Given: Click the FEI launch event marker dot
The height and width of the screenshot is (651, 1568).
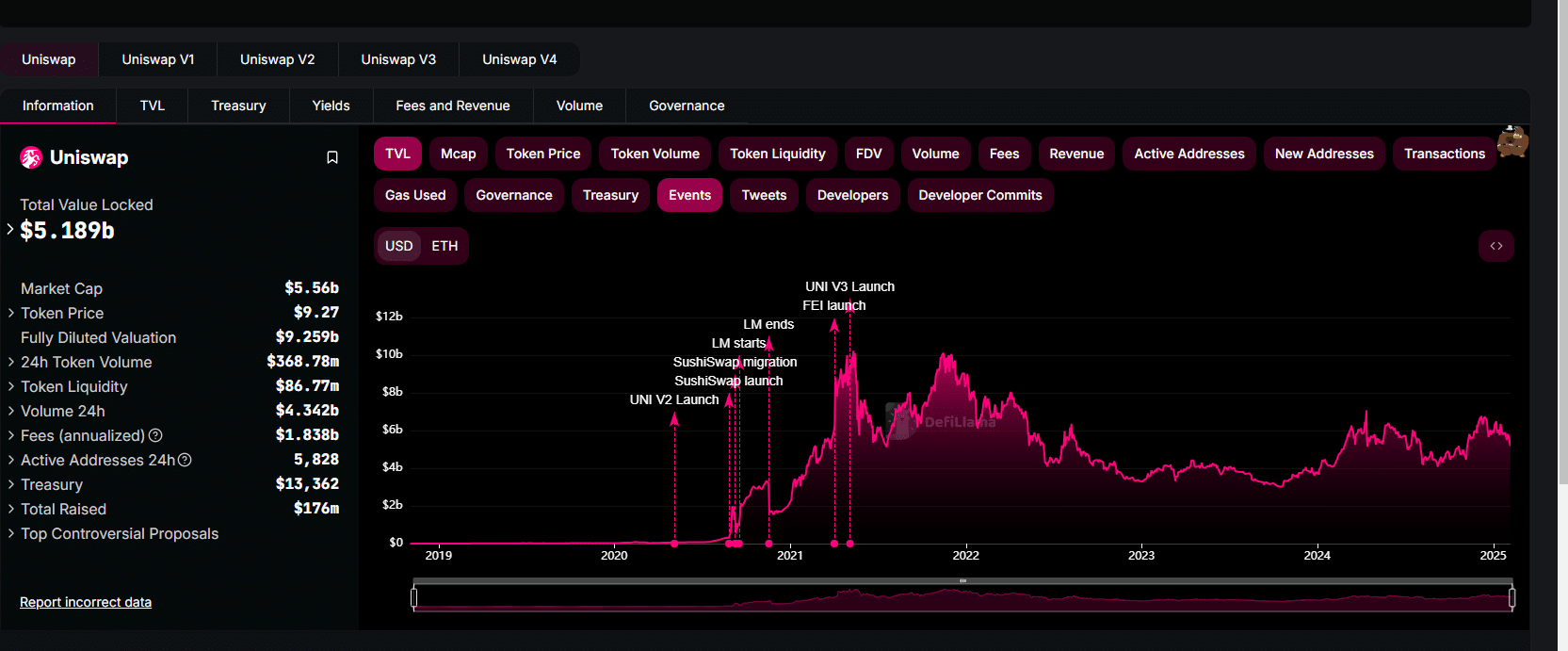Looking at the screenshot, I should [834, 544].
